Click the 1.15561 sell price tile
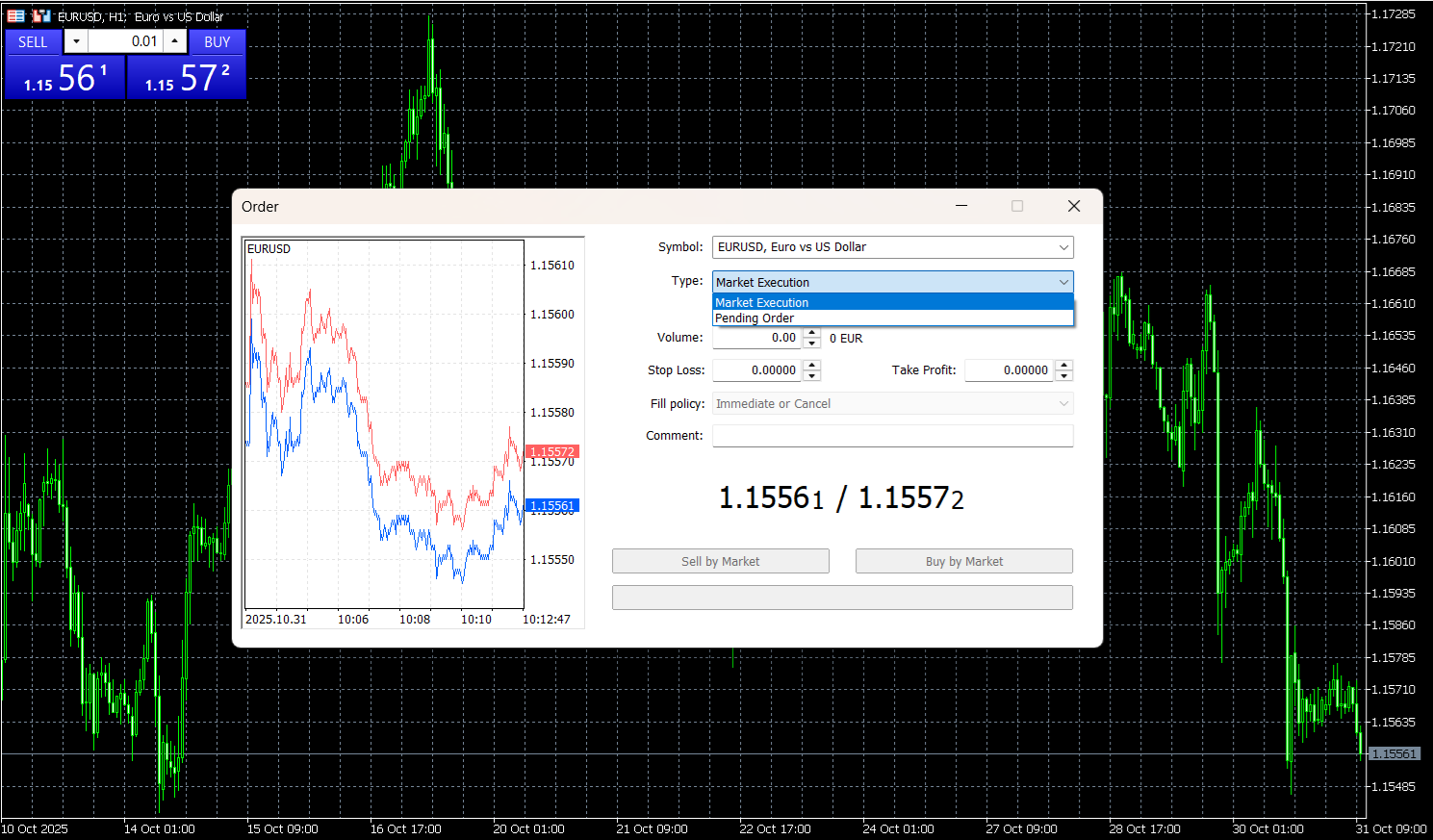 pos(65,78)
